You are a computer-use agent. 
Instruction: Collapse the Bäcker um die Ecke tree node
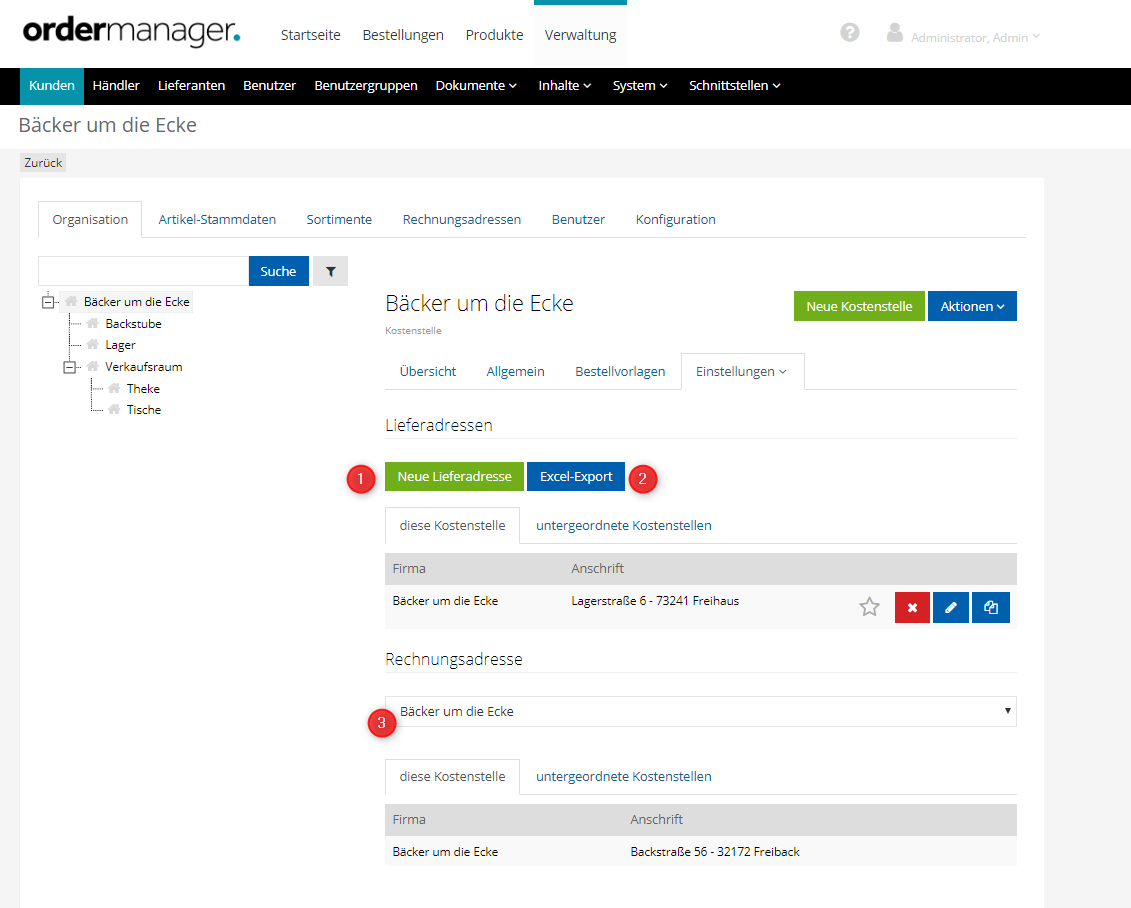48,302
